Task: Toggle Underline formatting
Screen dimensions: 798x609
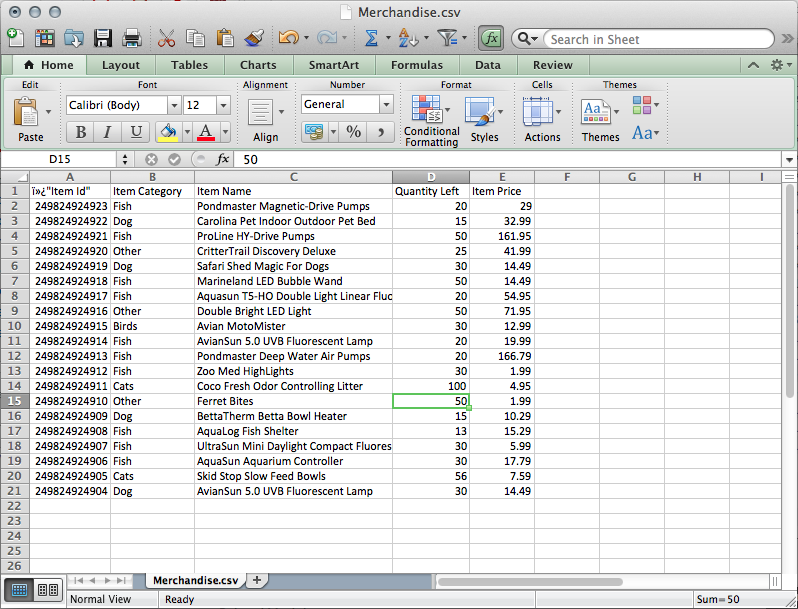Action: point(135,132)
